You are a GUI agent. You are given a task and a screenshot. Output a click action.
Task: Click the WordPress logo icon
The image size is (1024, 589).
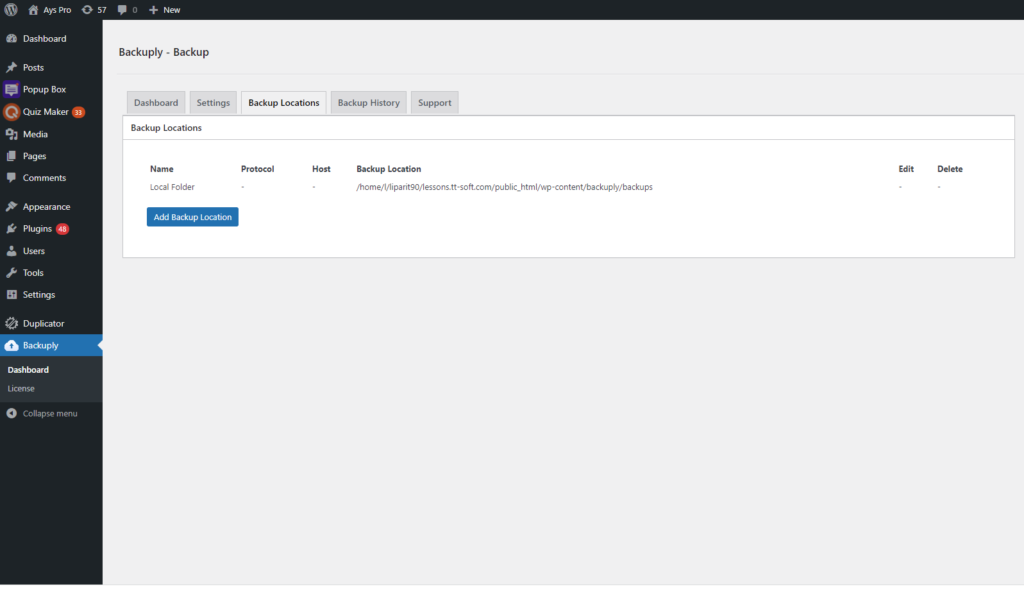click(11, 10)
